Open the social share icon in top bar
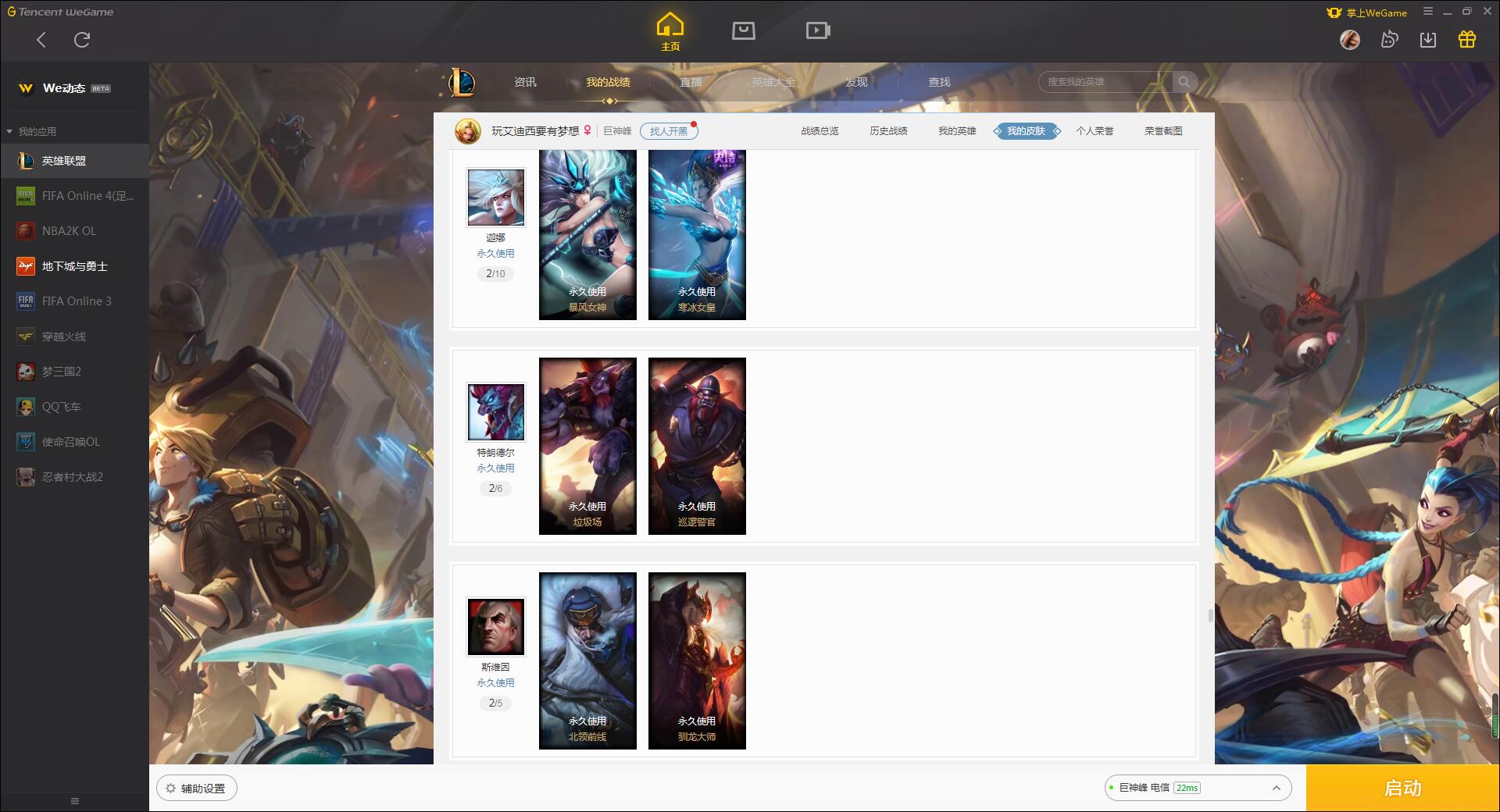1500x812 pixels. [x=1389, y=40]
